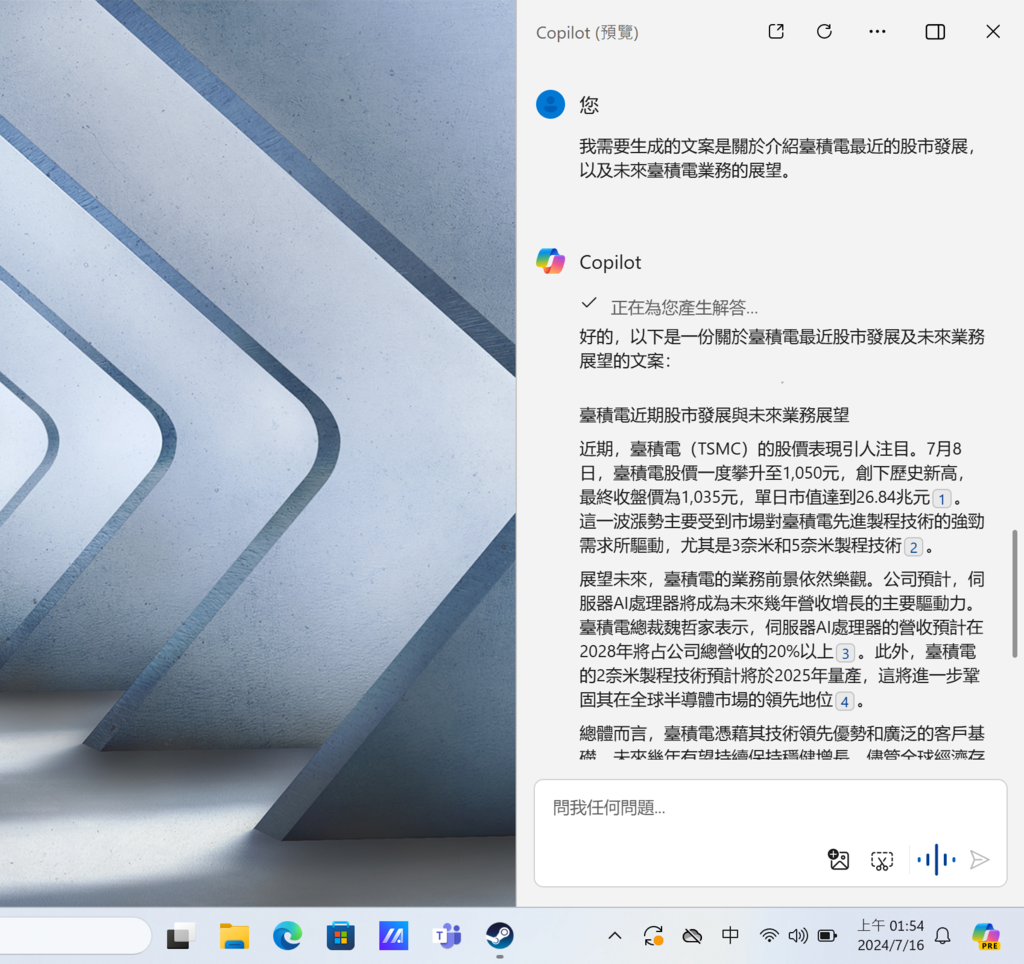Open File Explorer from the taskbar
Viewport: 1024px width, 964px height.
coord(234,937)
